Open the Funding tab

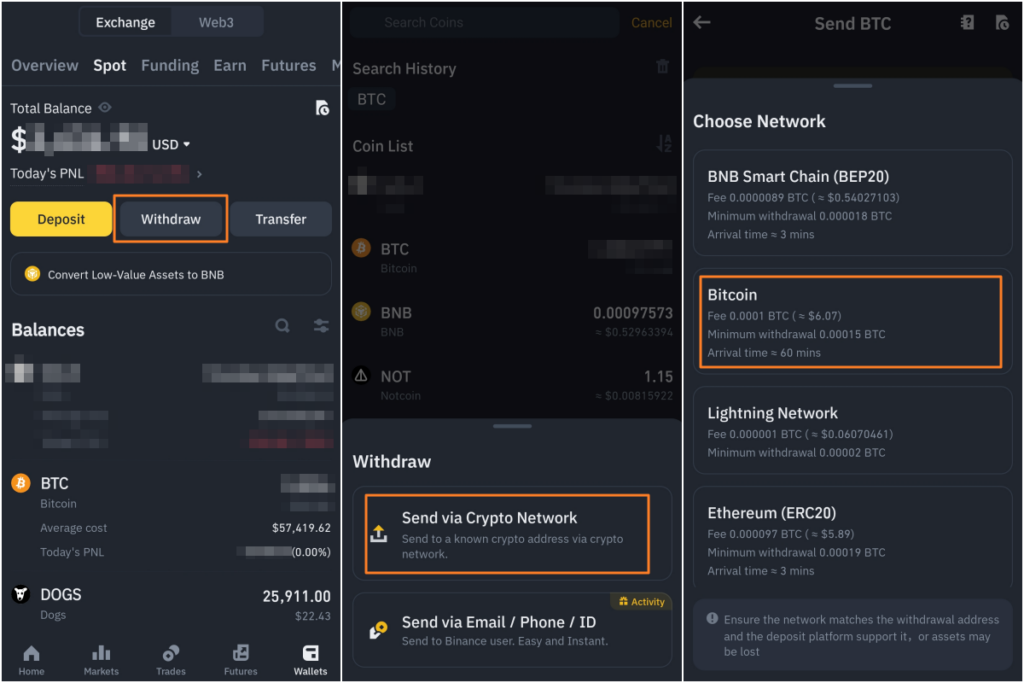(170, 65)
